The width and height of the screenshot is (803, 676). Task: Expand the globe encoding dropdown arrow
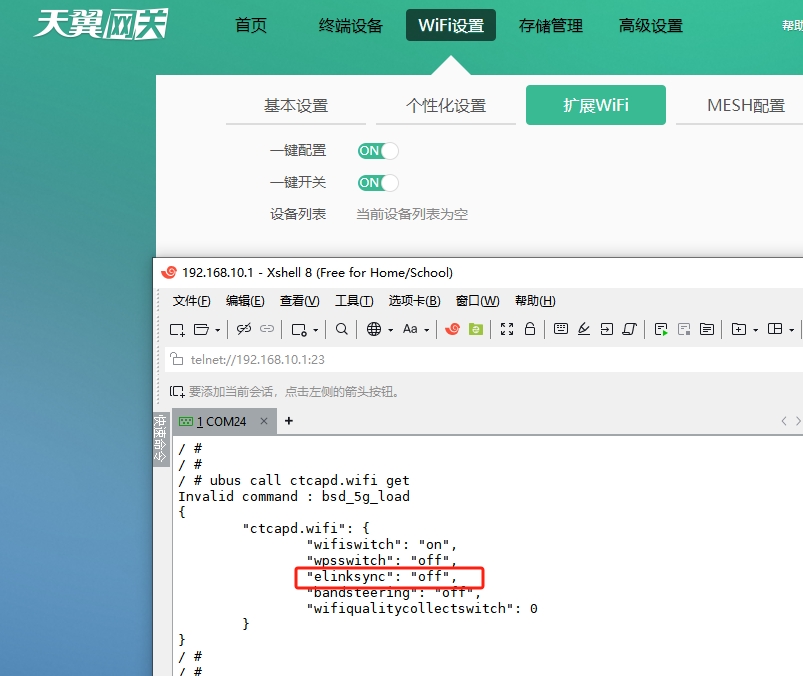click(x=391, y=330)
